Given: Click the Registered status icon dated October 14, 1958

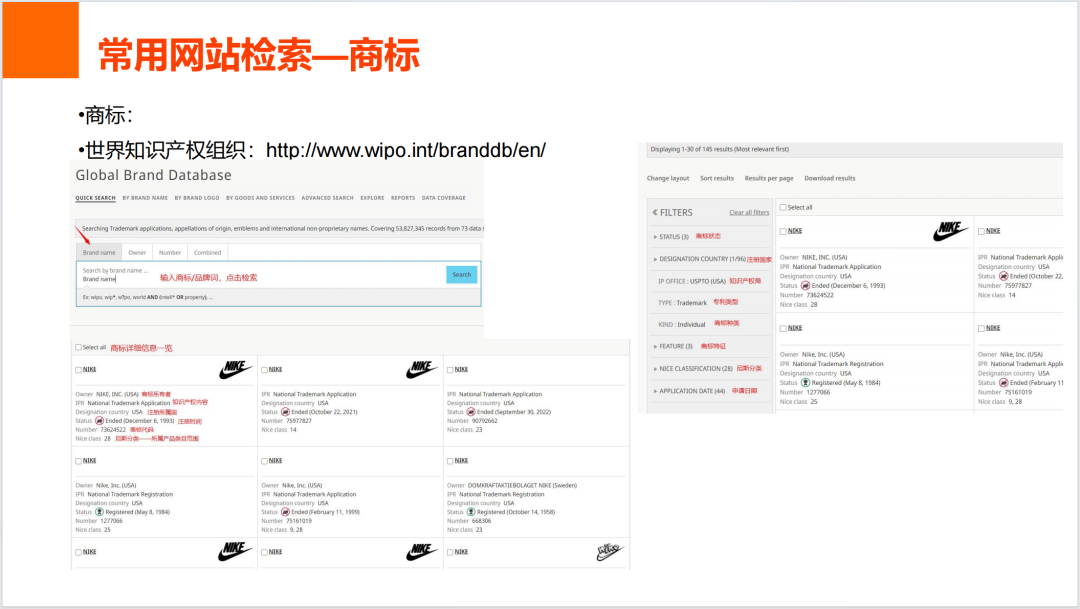Looking at the screenshot, I should point(471,512).
